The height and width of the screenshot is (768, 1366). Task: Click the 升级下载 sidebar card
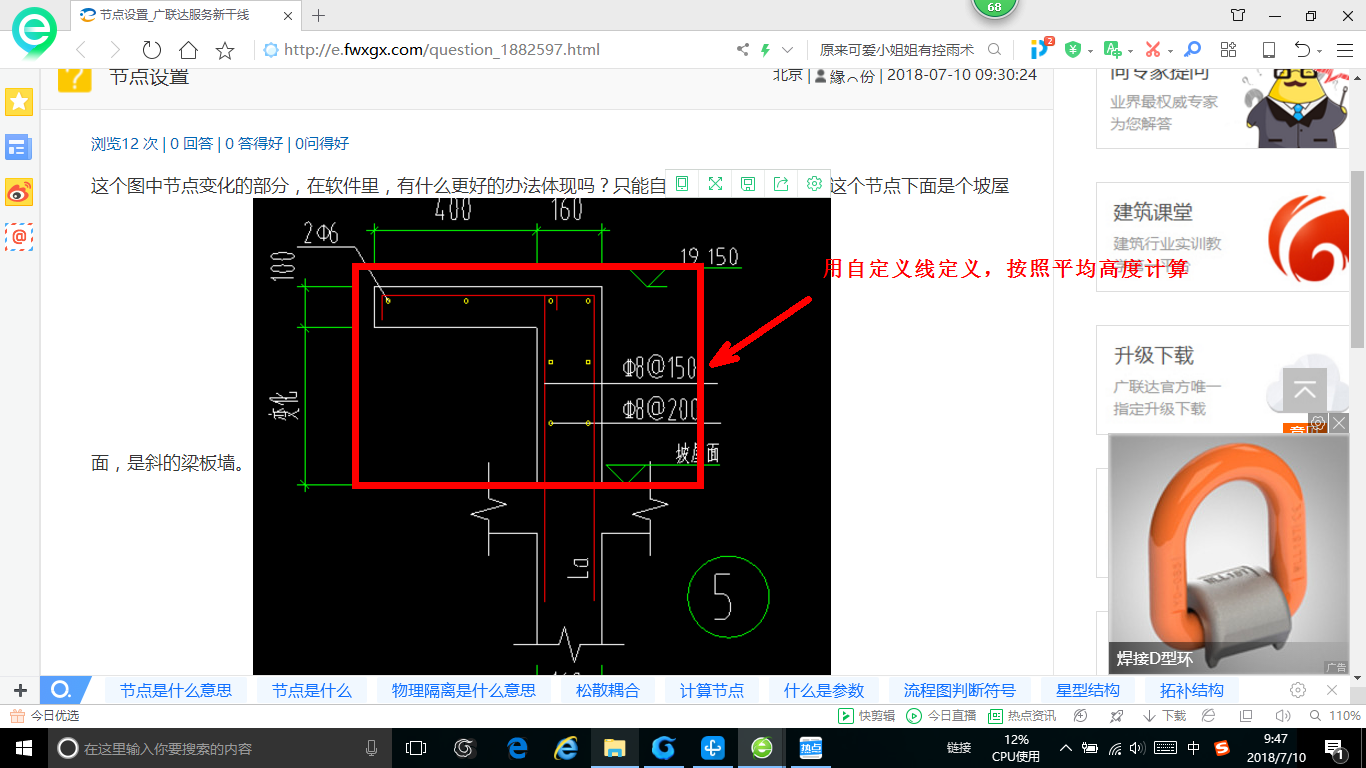pos(1222,380)
